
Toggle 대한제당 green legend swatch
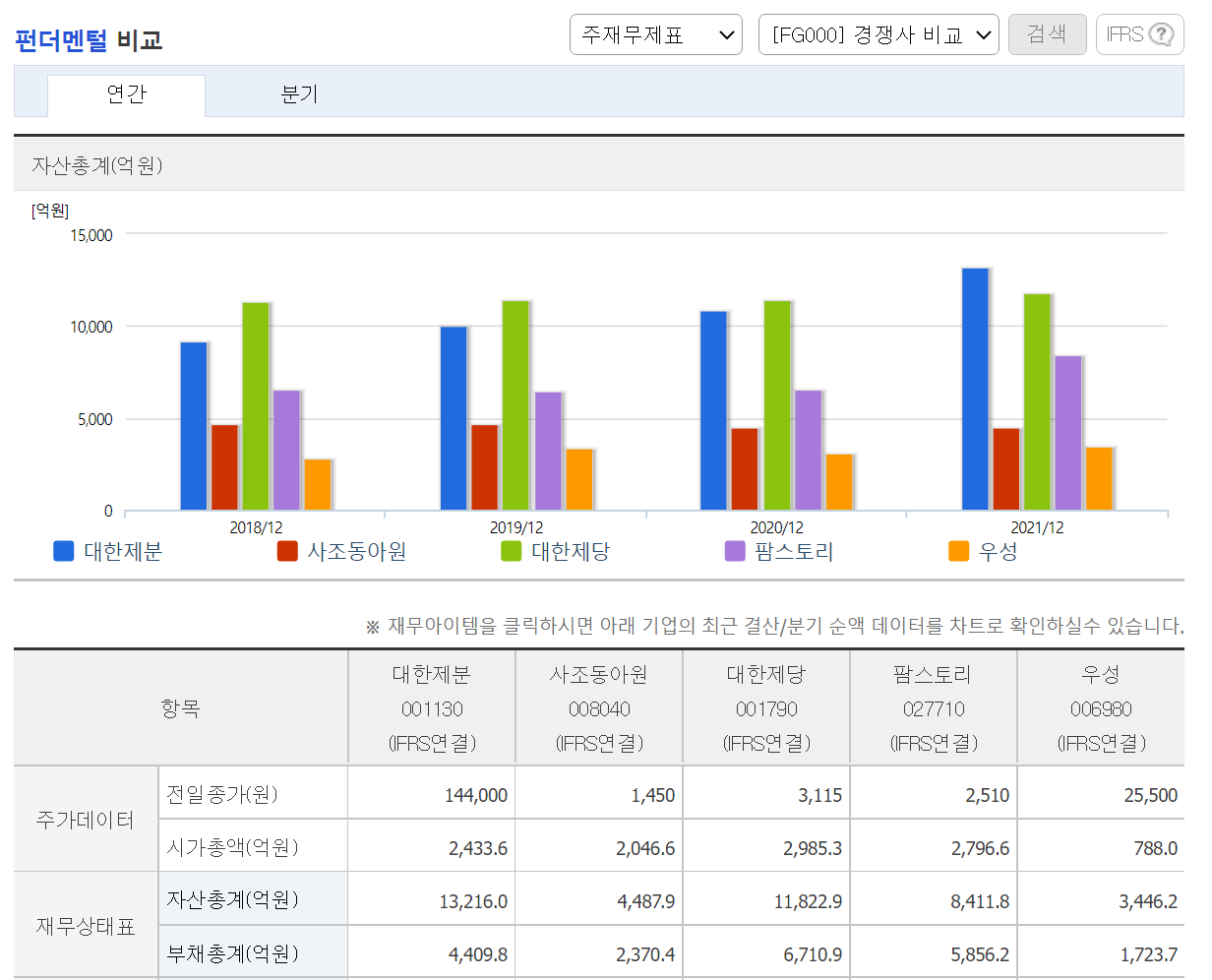click(x=512, y=551)
